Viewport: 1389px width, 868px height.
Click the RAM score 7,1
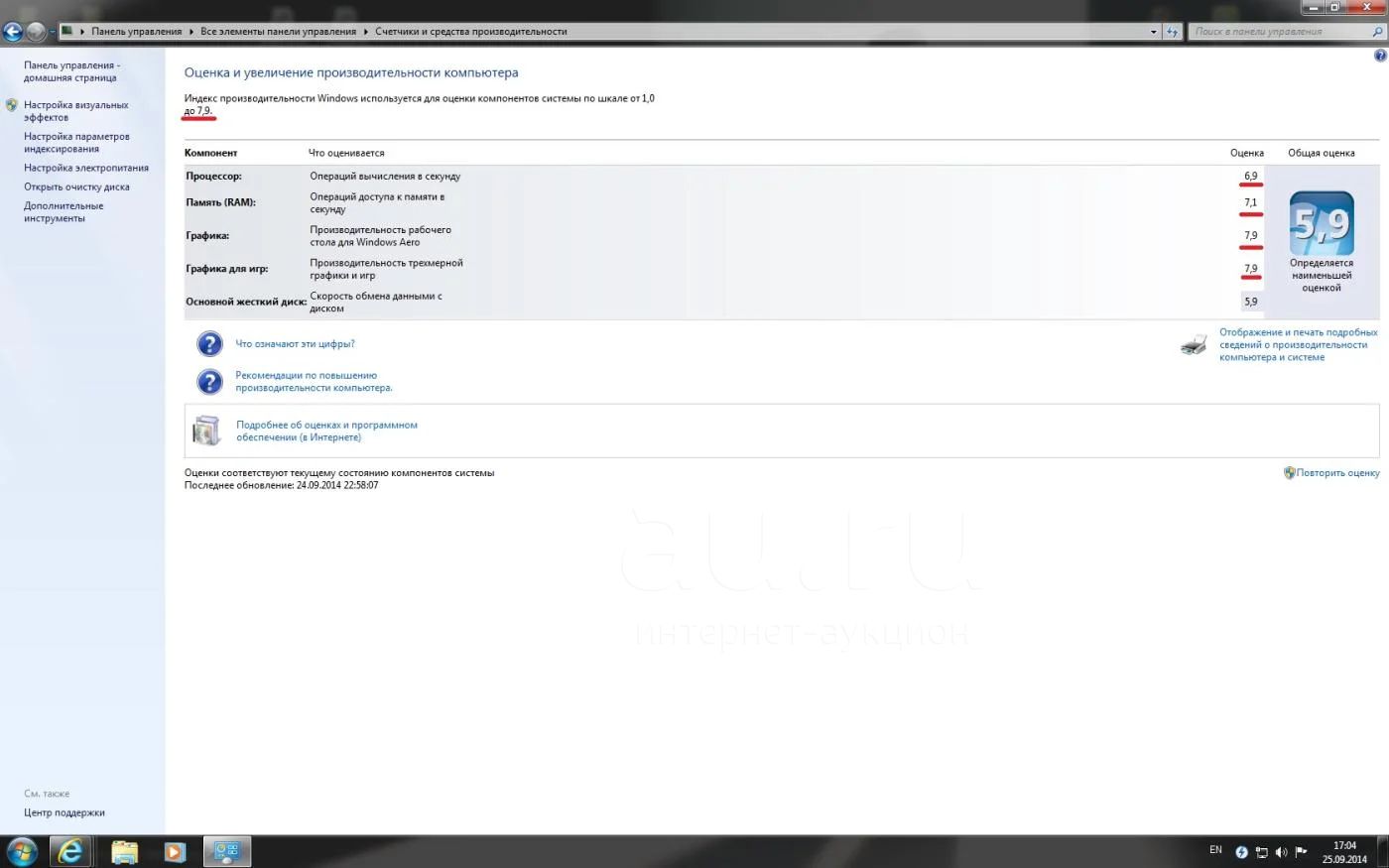(x=1251, y=202)
